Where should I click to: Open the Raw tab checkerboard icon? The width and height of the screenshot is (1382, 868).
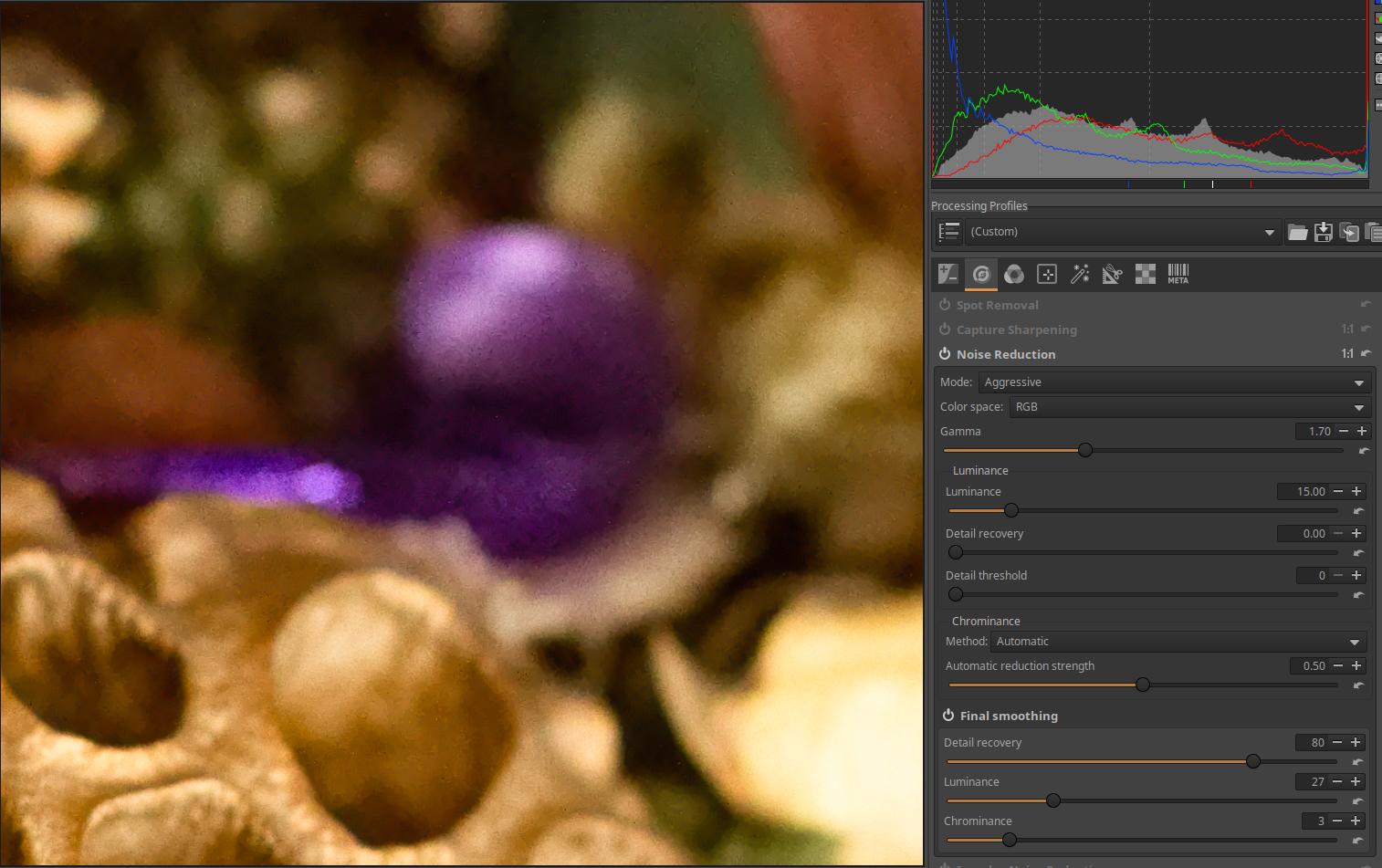[x=1145, y=274]
